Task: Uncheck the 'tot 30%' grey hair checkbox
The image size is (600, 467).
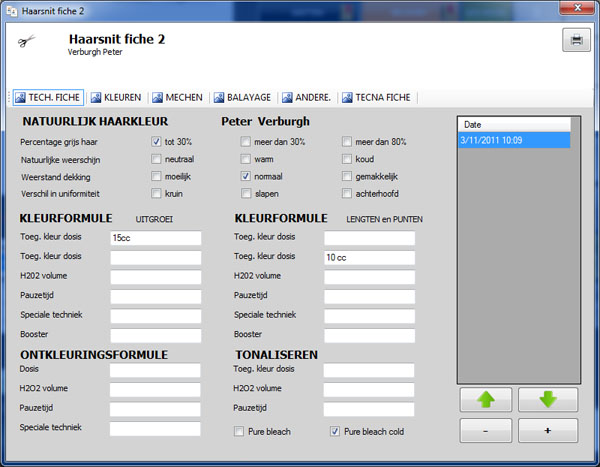Action: (156, 142)
